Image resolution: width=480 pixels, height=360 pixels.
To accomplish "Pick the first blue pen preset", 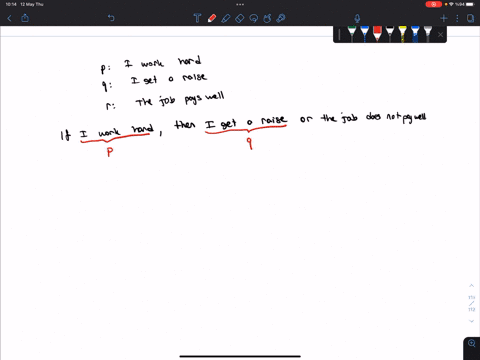I will click(364, 34).
